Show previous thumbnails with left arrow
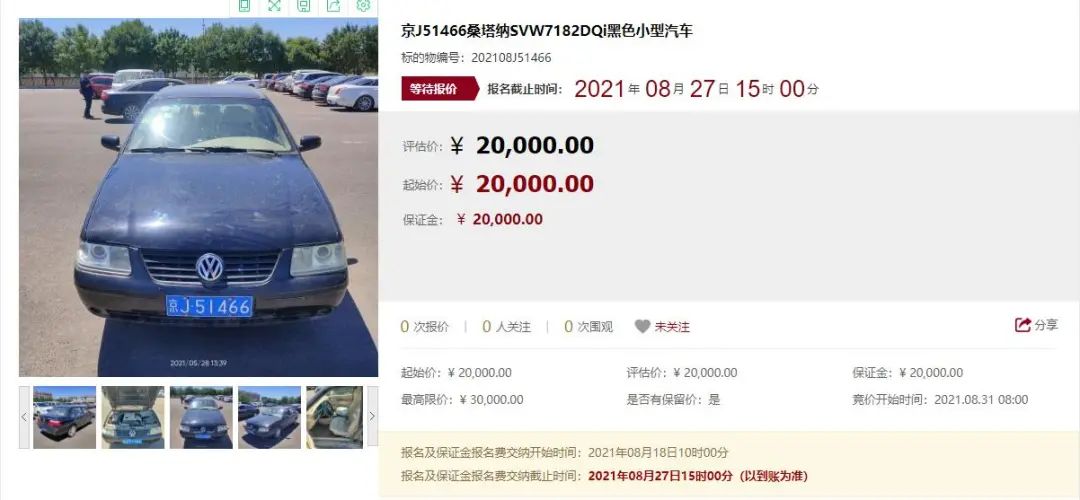The width and height of the screenshot is (1080, 500). pyautogui.click(x=24, y=417)
